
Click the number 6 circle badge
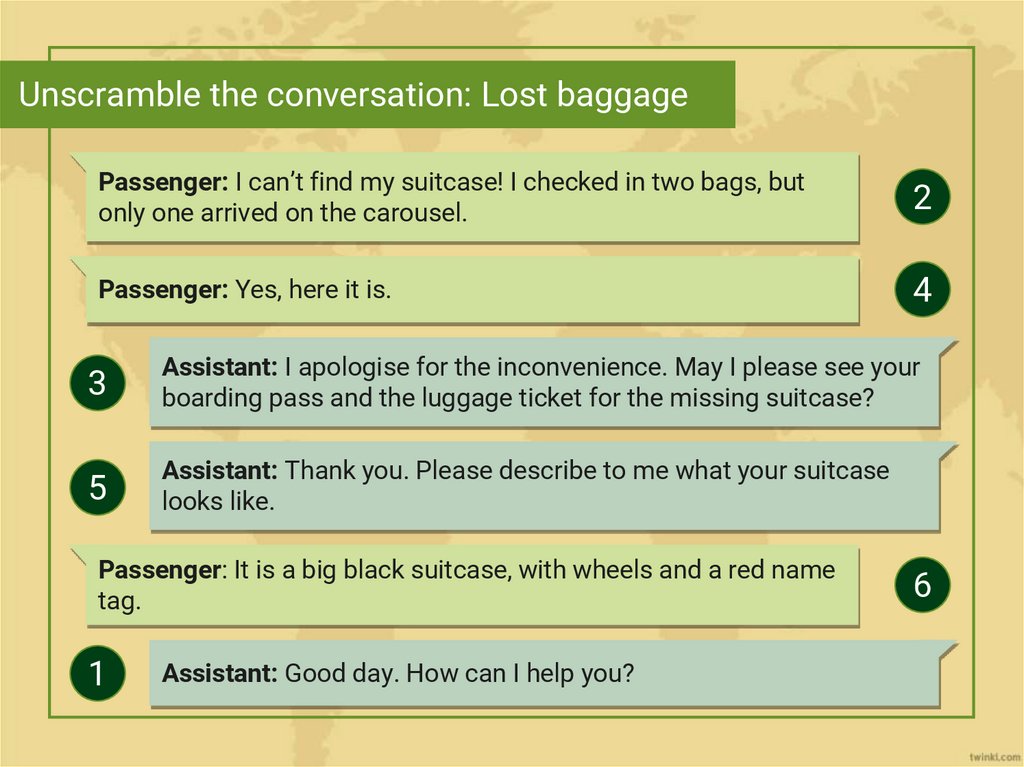tap(921, 585)
